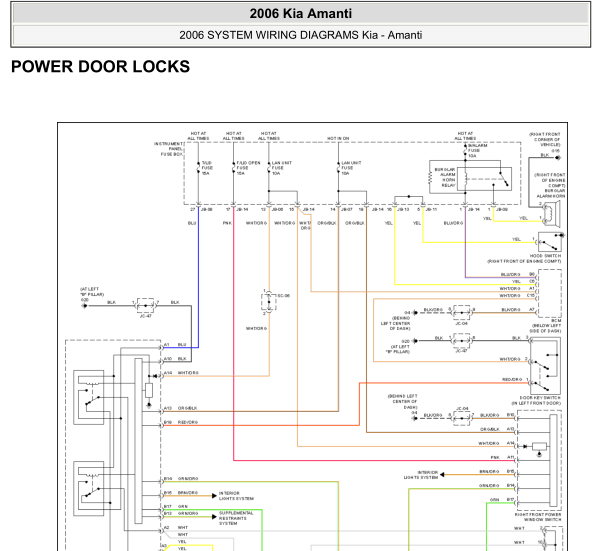Image resolution: width=601 pixels, height=551 pixels.
Task: Click the pink PNK wire line
Action: pyautogui.click(x=233, y=333)
